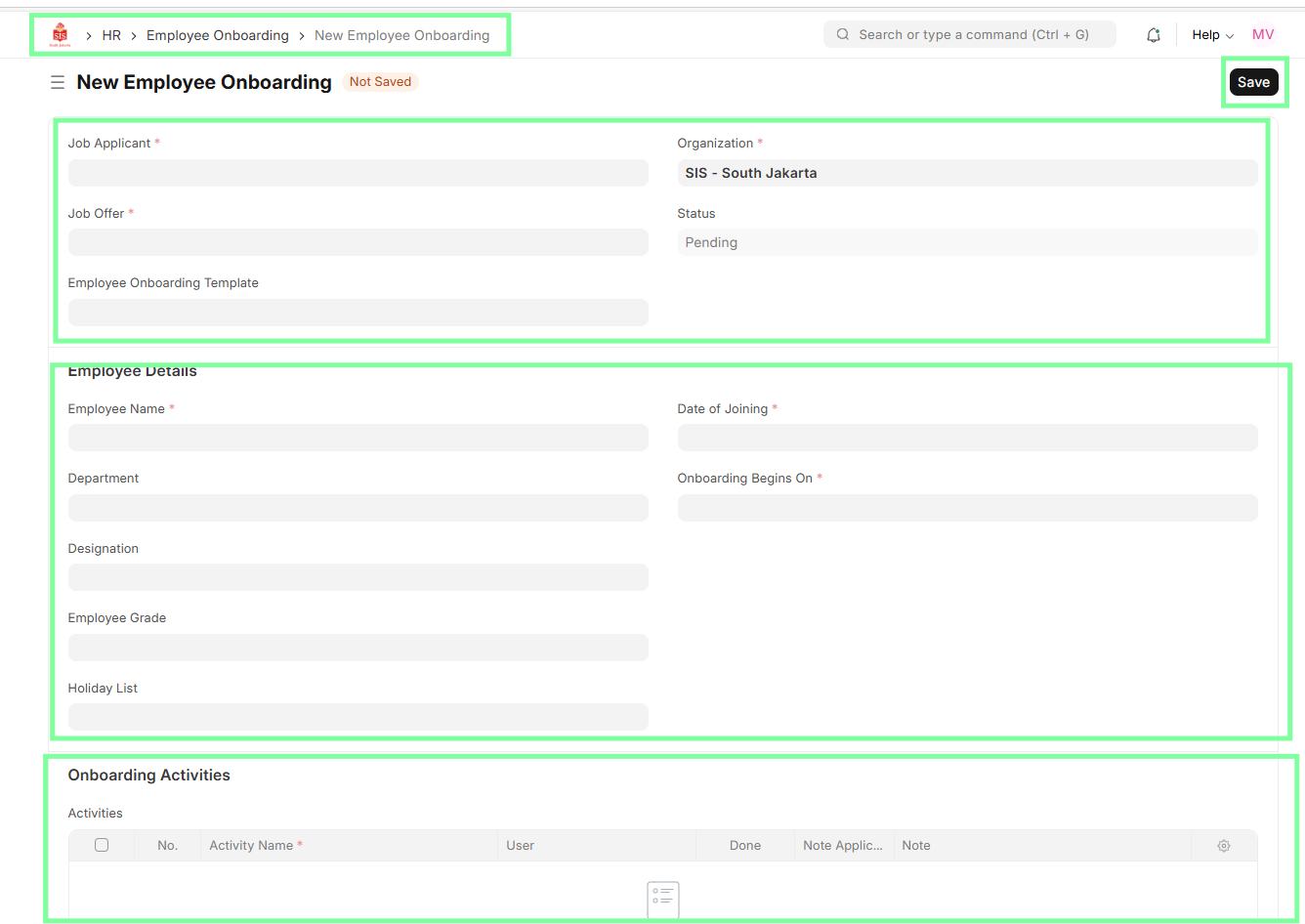The image size is (1305, 924).
Task: Open the Department selection field
Action: pos(358,508)
